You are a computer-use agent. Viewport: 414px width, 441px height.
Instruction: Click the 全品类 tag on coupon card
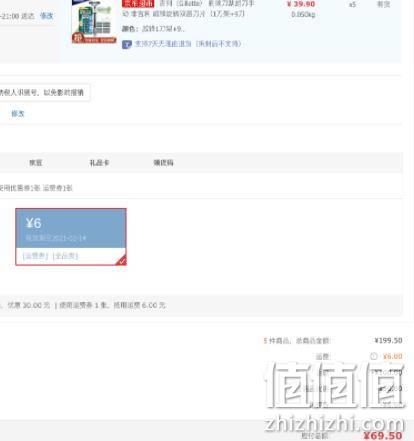(65, 256)
